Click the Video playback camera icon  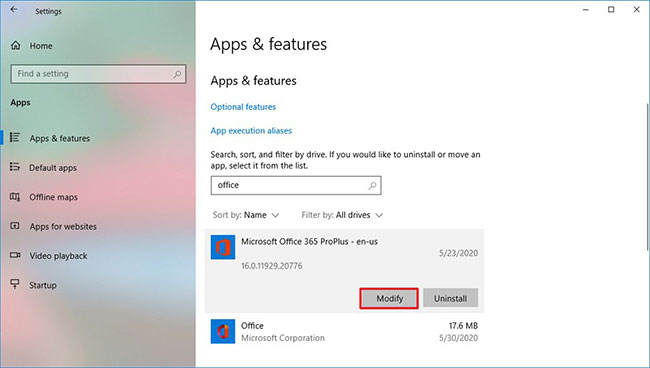pyautogui.click(x=15, y=255)
